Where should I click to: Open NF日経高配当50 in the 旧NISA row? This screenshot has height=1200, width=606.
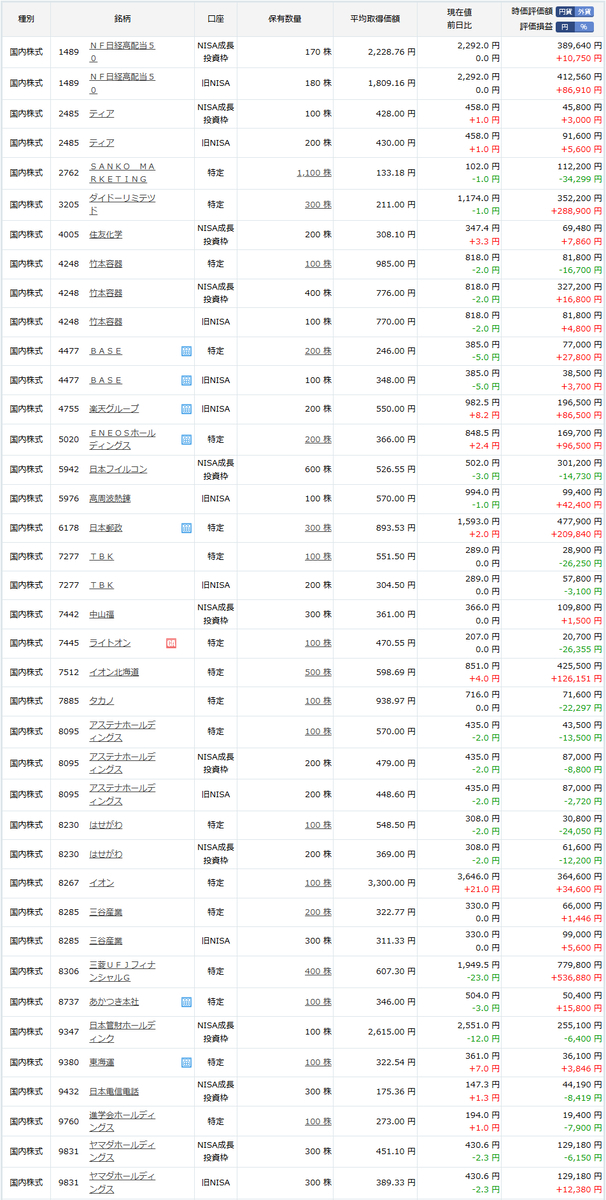tap(122, 83)
